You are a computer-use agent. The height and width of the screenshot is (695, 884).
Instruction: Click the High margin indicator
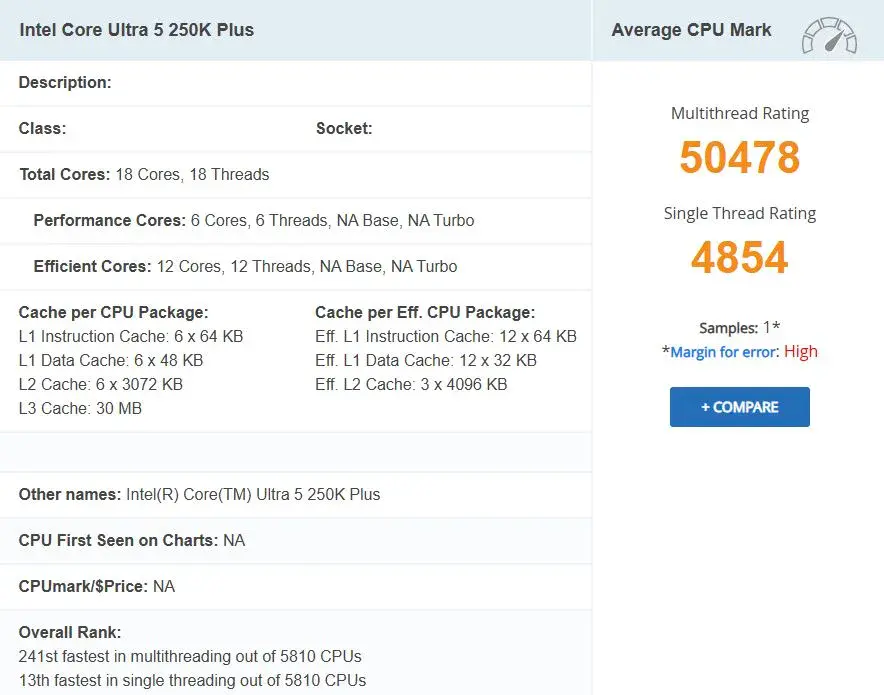[800, 351]
